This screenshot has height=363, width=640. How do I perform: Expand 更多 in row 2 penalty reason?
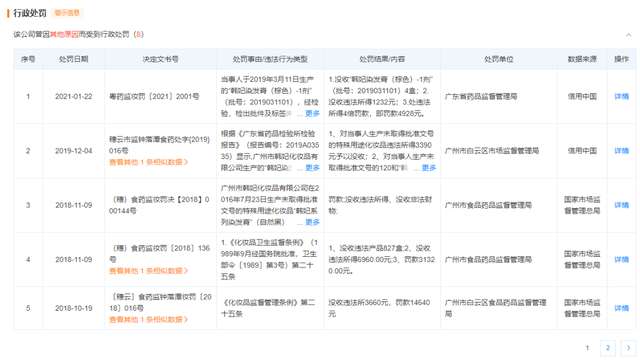(x=312, y=168)
